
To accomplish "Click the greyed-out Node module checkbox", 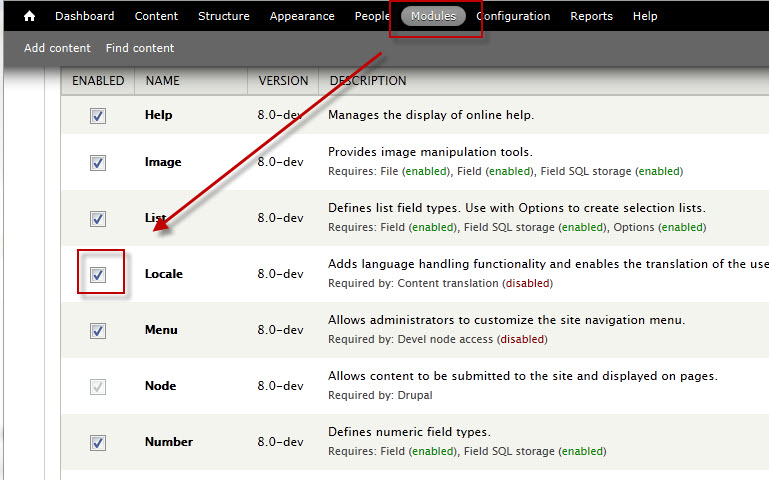I will [98, 387].
